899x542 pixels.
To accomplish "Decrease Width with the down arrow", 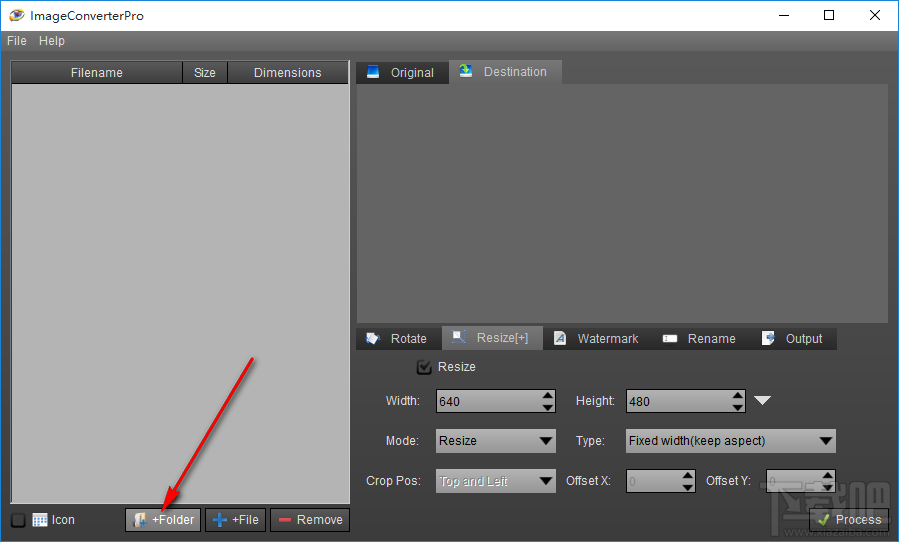I will tap(548, 407).
